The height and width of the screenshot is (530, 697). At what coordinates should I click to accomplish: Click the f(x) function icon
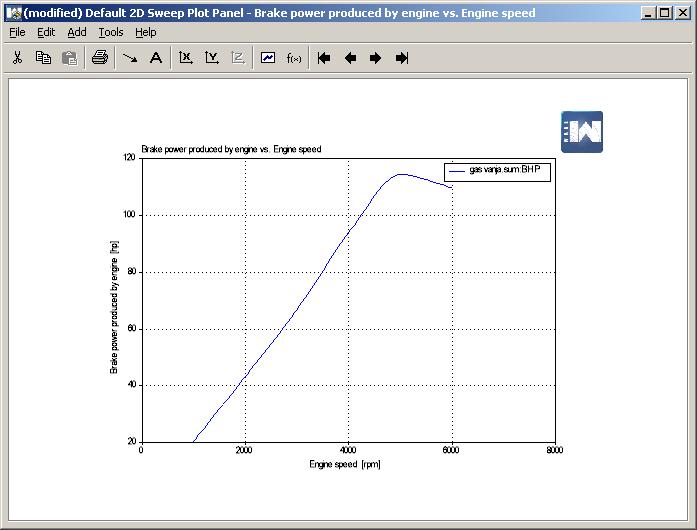click(x=294, y=58)
